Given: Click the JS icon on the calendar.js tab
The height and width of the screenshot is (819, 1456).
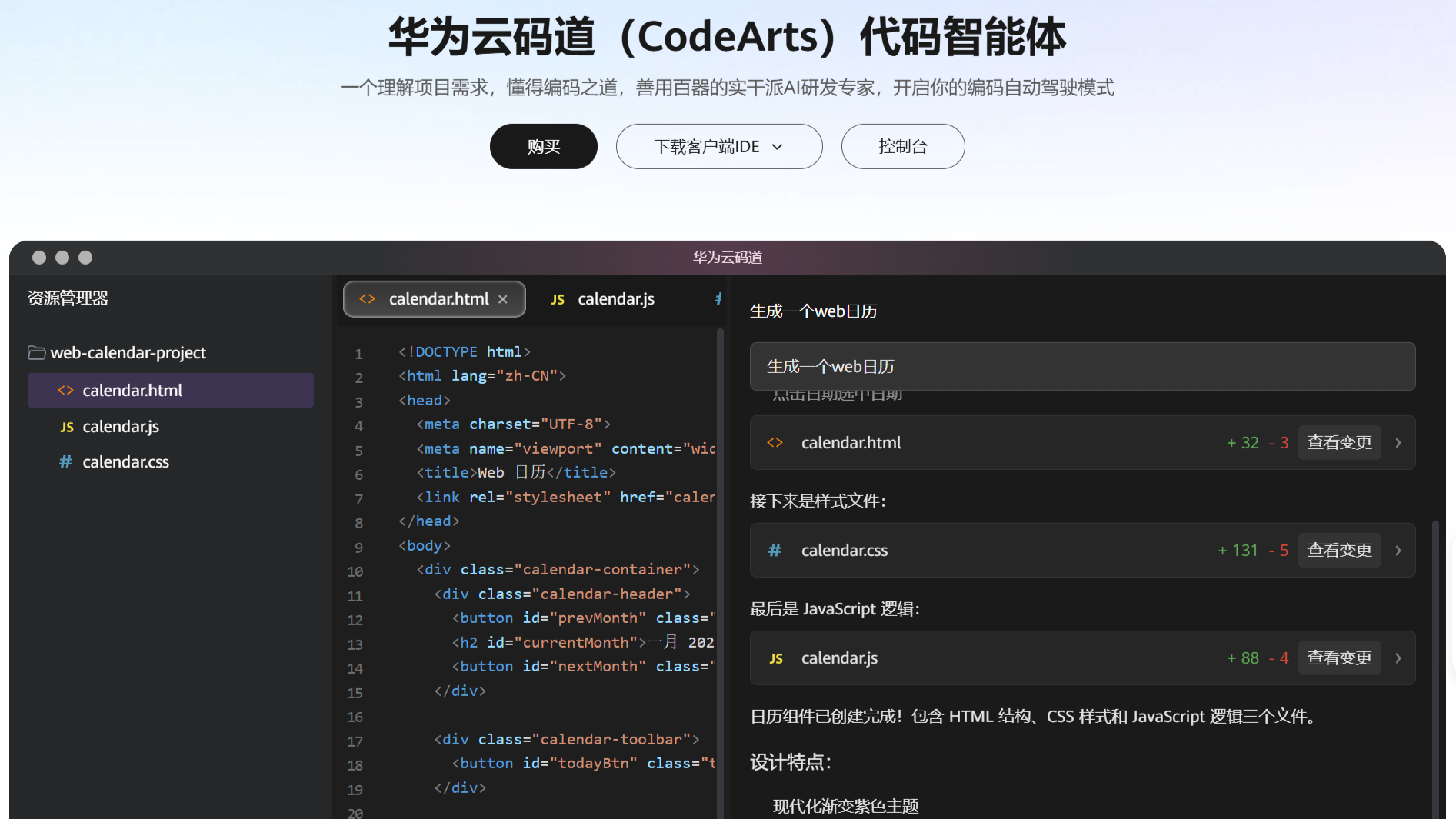Looking at the screenshot, I should [x=558, y=300].
